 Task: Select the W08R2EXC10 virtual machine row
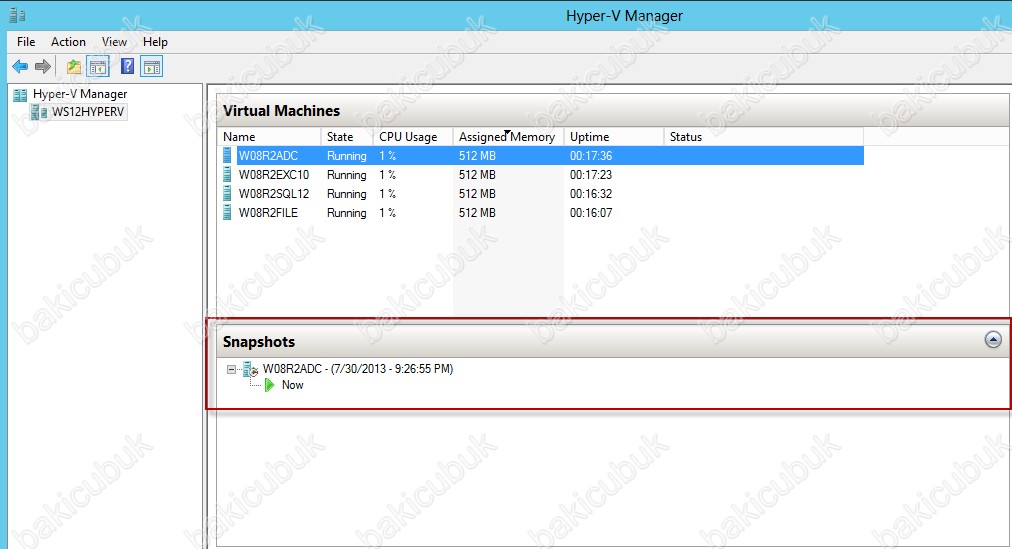tap(541, 174)
